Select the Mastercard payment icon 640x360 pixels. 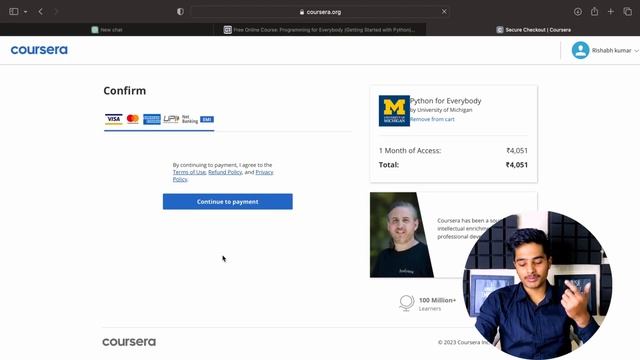pos(133,119)
